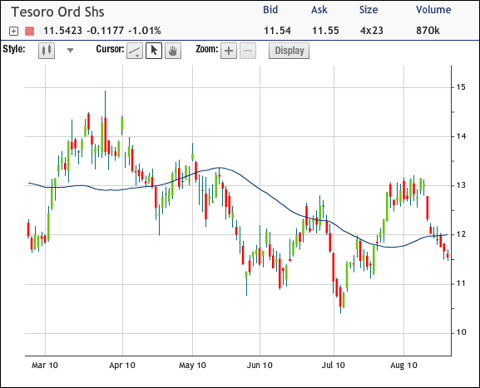Screen dimensions: 480x388
Task: Click the Cursor label
Action: tap(110, 49)
